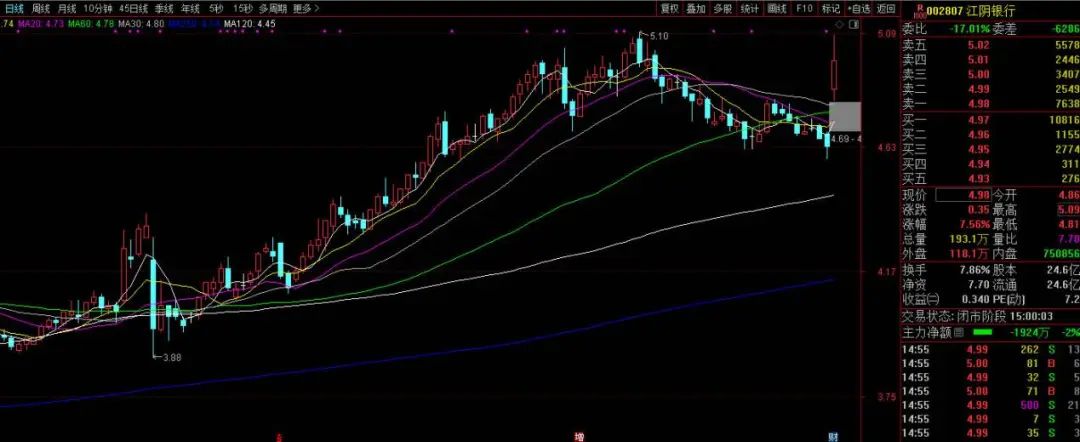Click the 买一 4.97 bid row
The width and height of the screenshot is (1080, 442).
[990, 120]
